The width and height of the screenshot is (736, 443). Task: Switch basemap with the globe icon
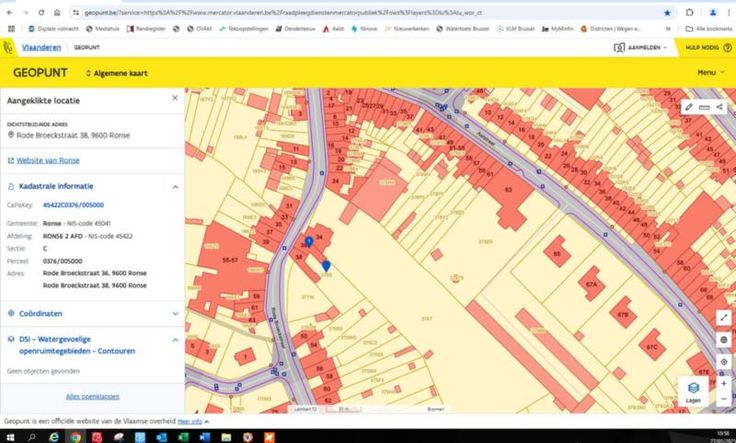pyautogui.click(x=724, y=340)
